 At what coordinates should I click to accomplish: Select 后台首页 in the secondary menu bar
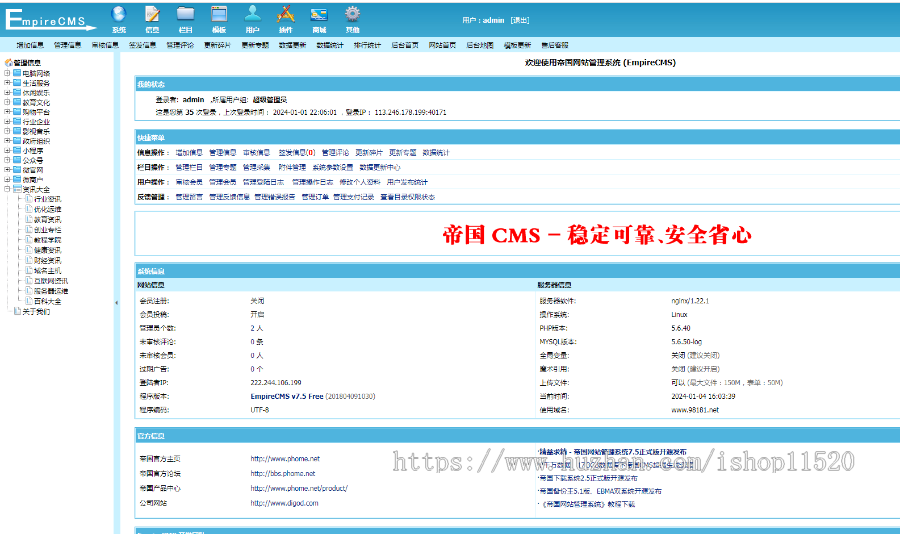405,45
